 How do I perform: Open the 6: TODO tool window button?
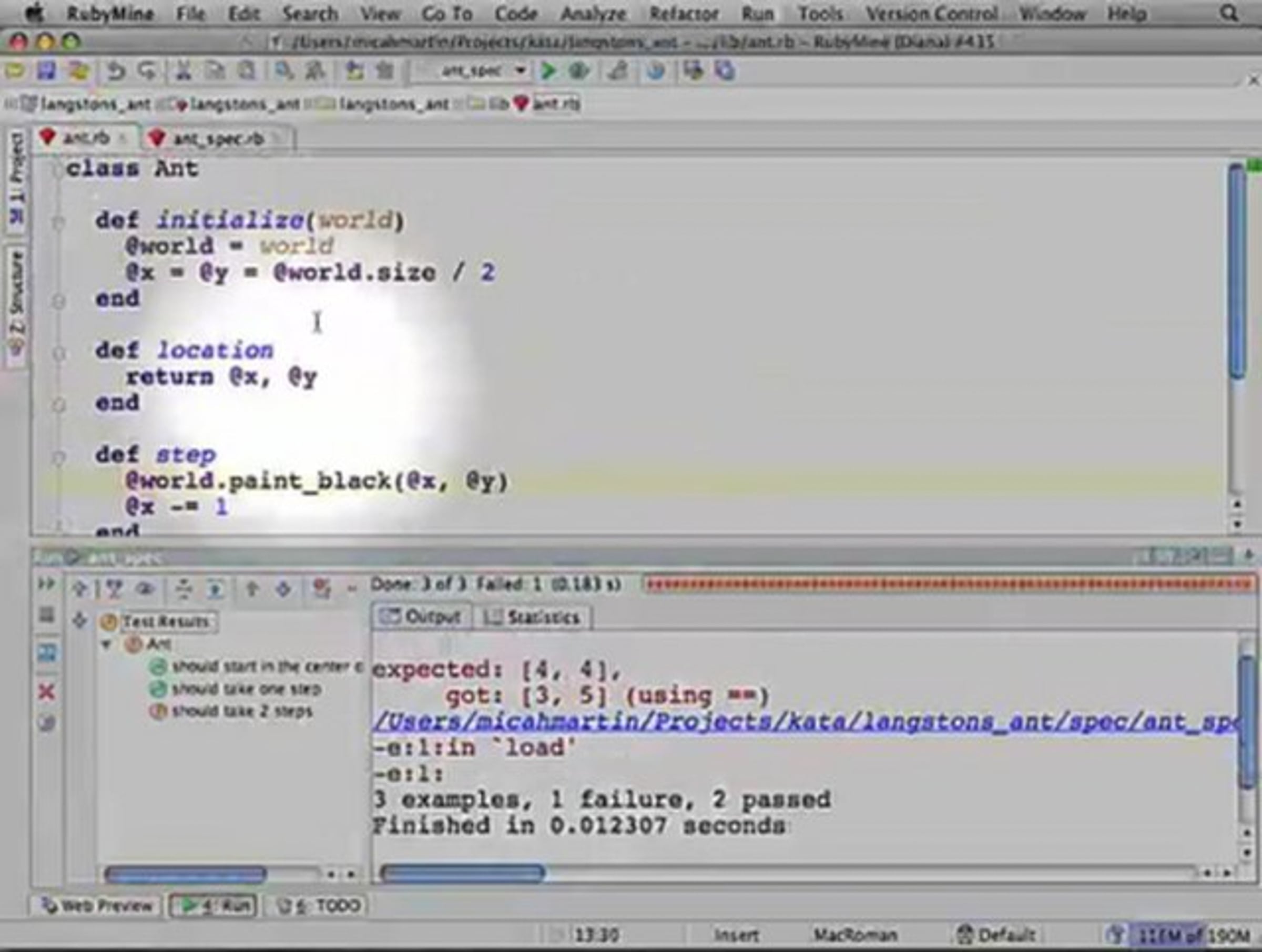[319, 906]
